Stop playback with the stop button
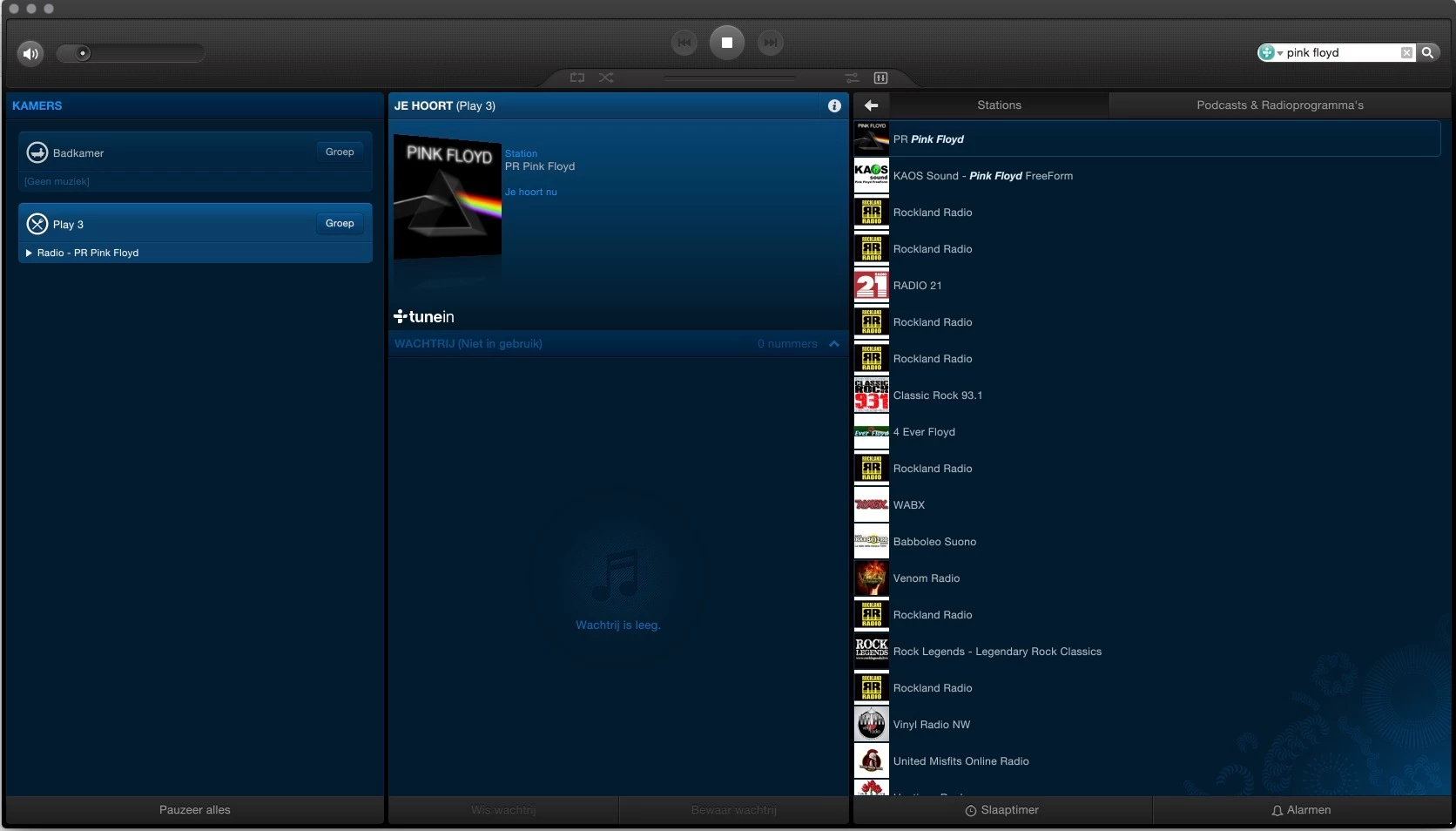This screenshot has width=1456, height=831. 727,42
